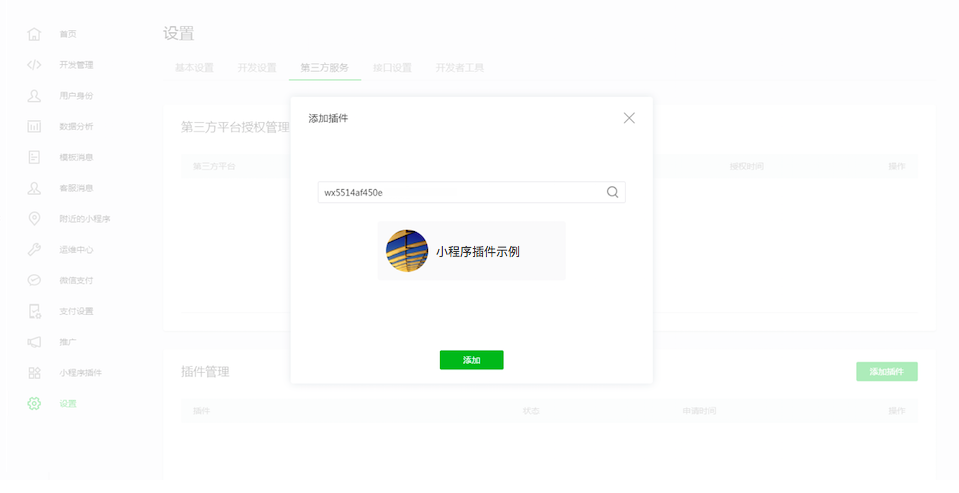Click the 添加插件 button in plugin management

point(886,372)
